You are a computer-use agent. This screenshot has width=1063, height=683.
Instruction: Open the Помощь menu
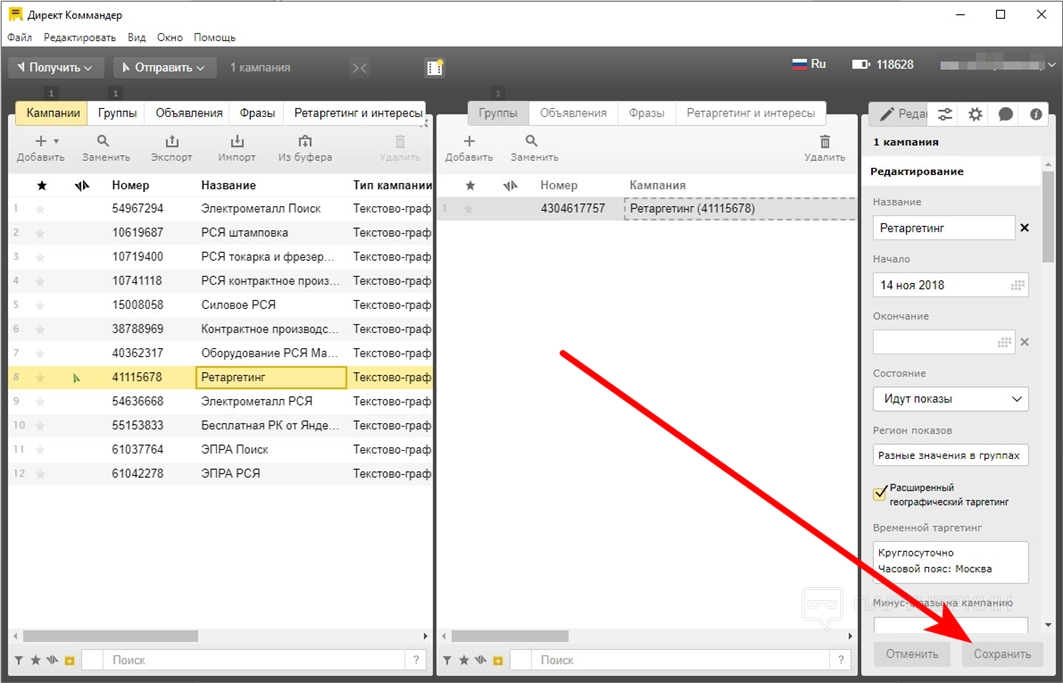click(214, 37)
